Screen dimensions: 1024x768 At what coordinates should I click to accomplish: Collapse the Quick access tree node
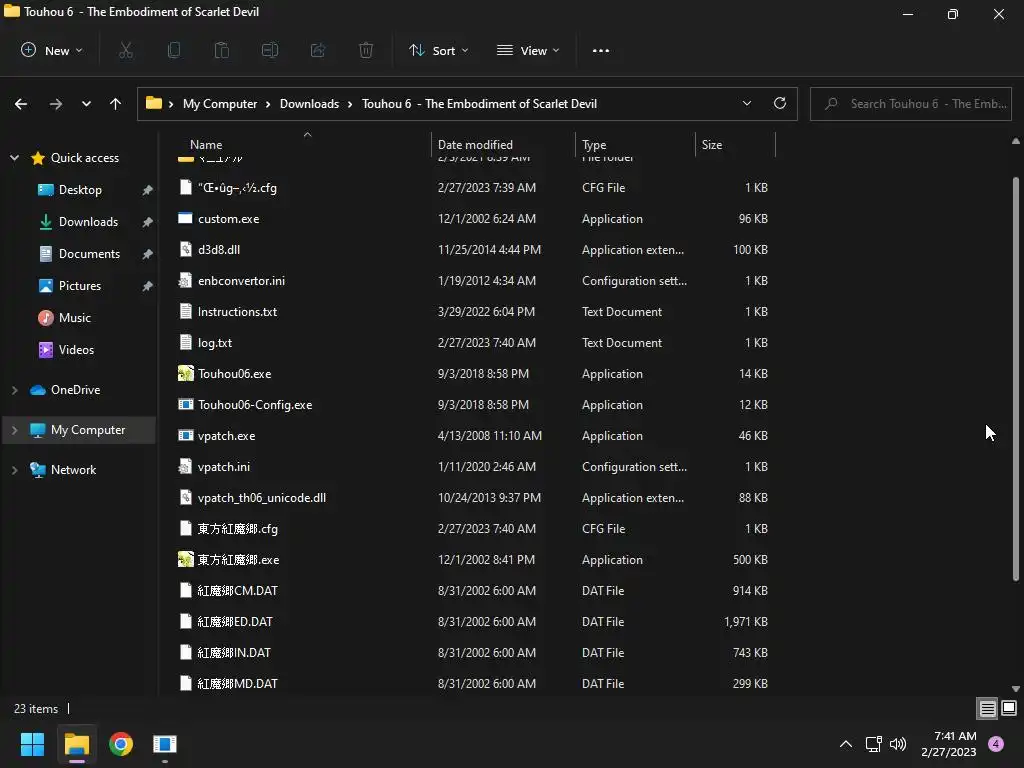(14, 157)
